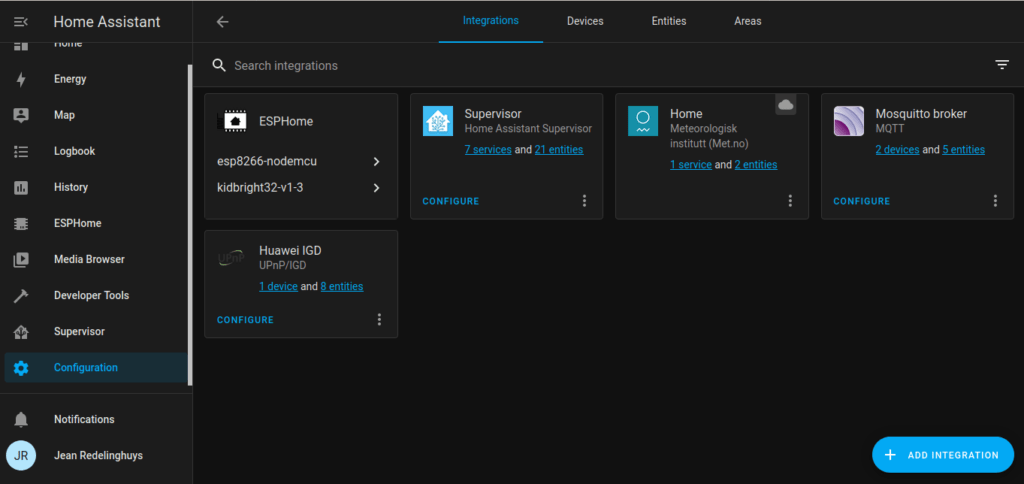
Task: Click the JR user avatar
Action: (x=21, y=455)
